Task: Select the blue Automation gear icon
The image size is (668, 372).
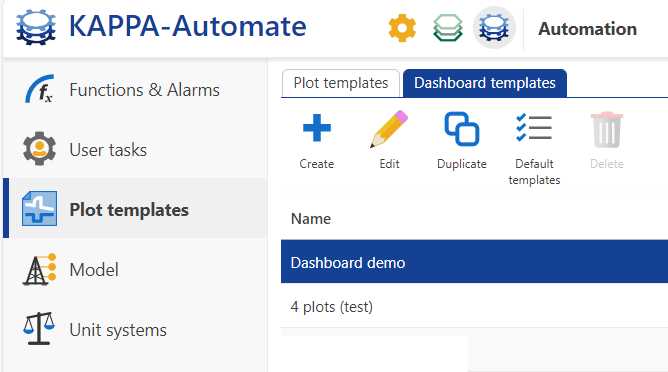Action: point(494,28)
